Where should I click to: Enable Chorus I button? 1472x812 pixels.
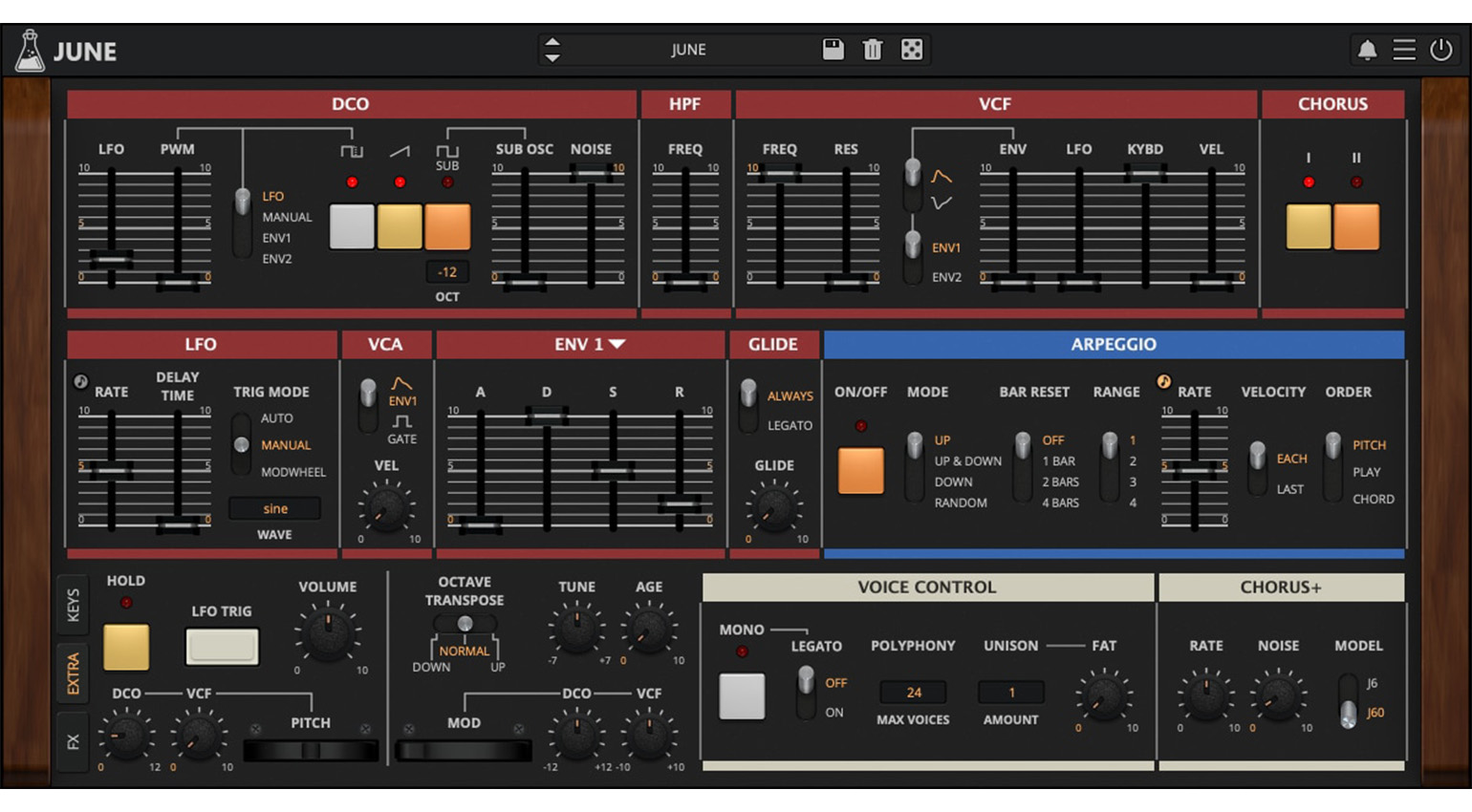pyautogui.click(x=1308, y=226)
